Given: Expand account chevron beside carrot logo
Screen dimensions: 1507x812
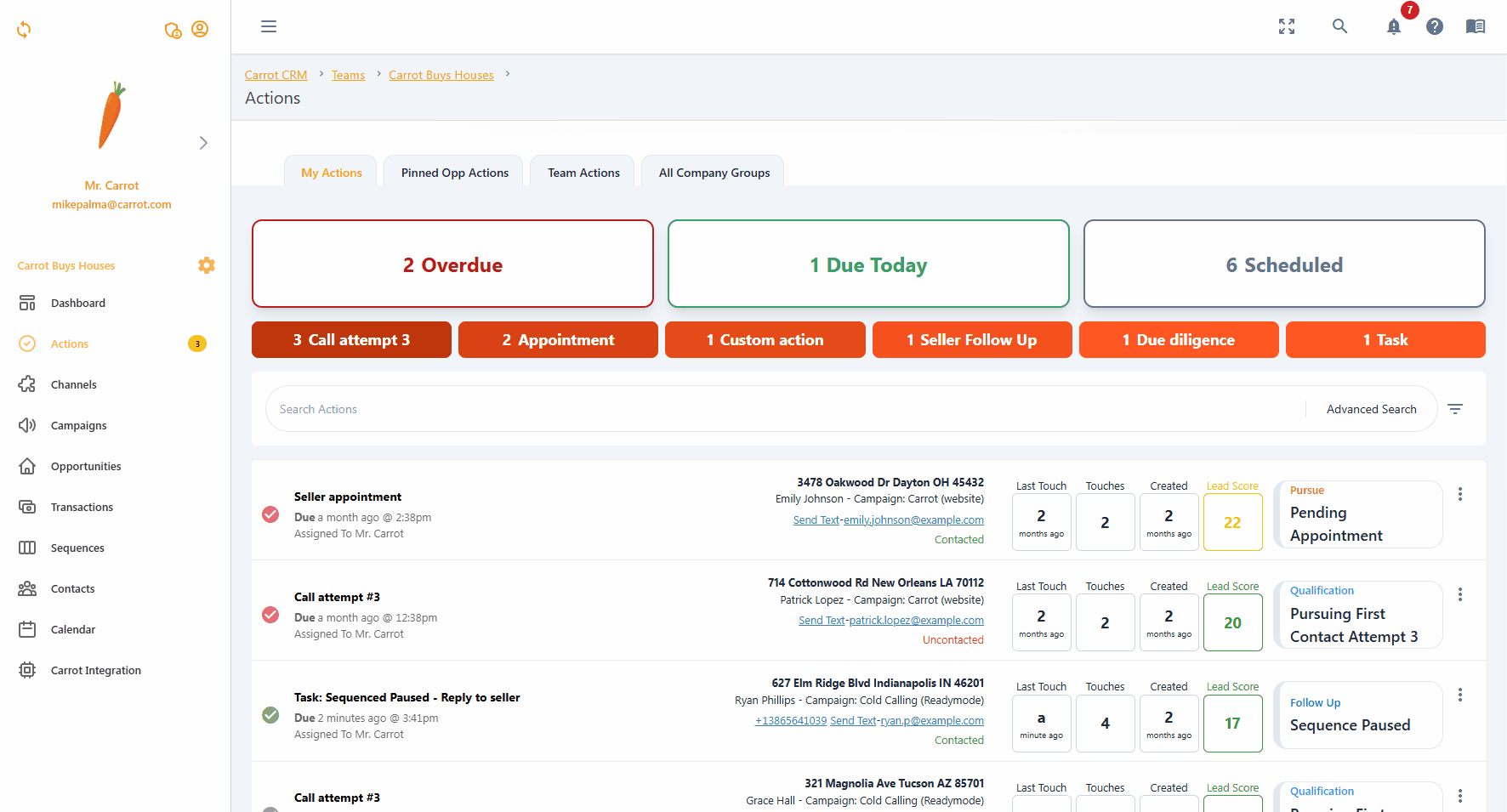Looking at the screenshot, I should (x=203, y=143).
